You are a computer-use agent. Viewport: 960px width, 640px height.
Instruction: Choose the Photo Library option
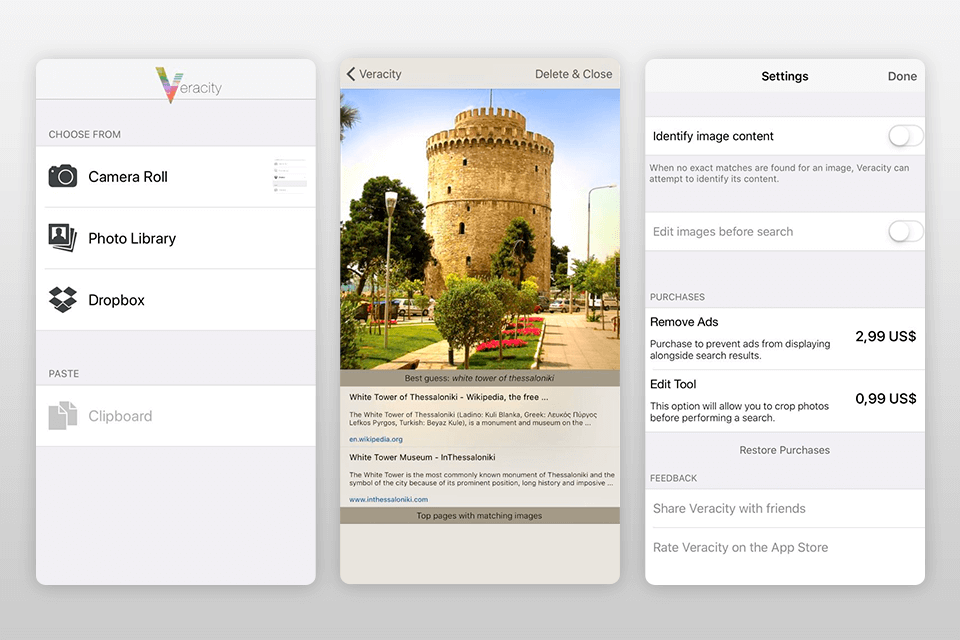point(132,238)
